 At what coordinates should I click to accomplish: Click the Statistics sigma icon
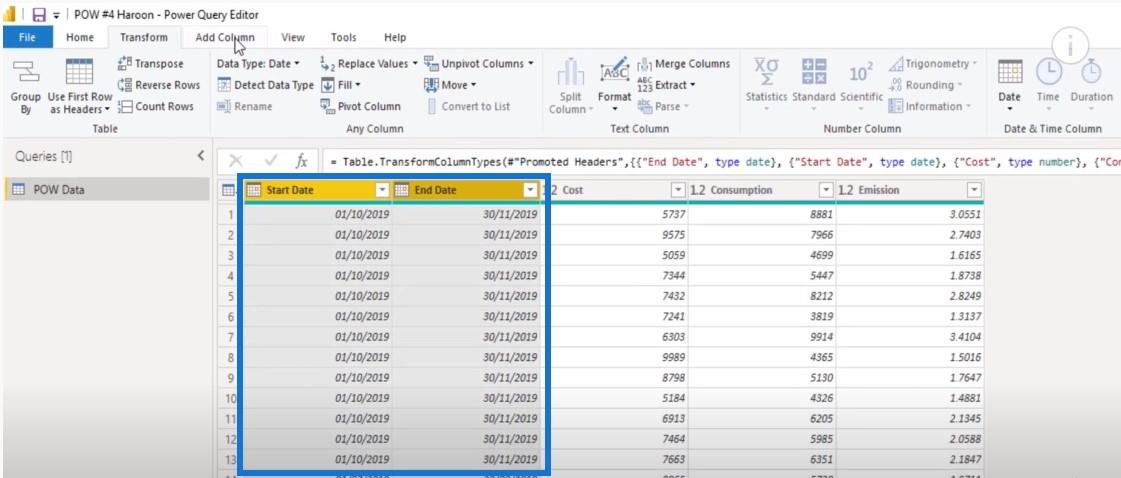[x=766, y=72]
